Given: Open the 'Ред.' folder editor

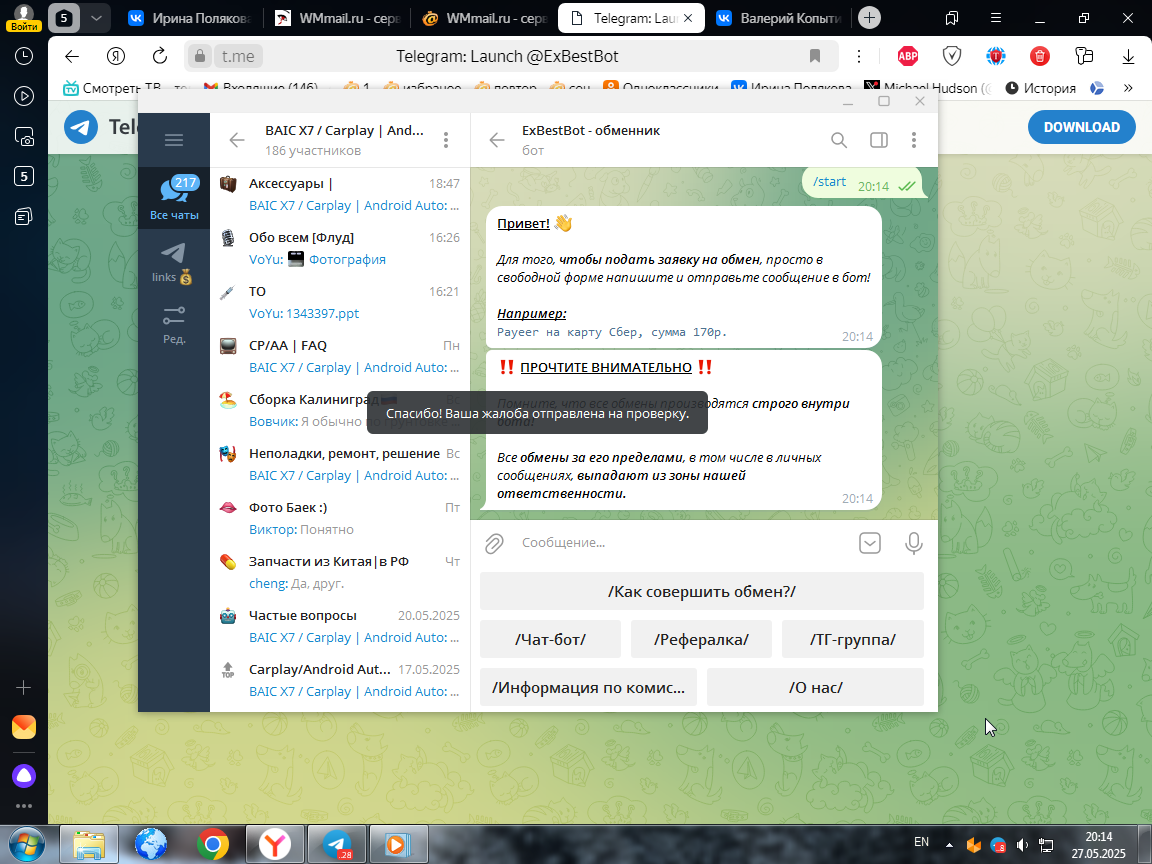Looking at the screenshot, I should [174, 325].
